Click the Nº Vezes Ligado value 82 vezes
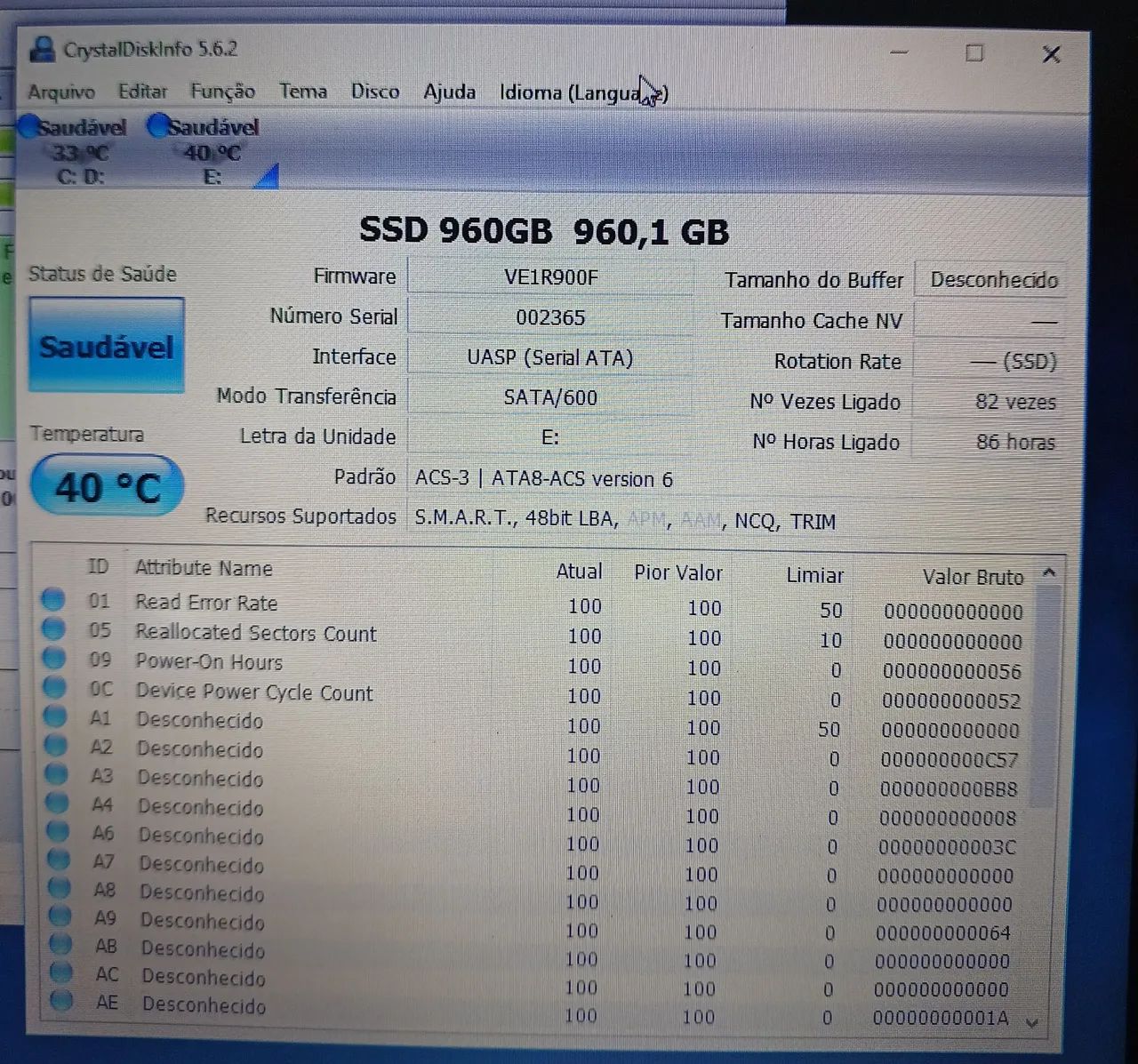The image size is (1138, 1064). 989,402
